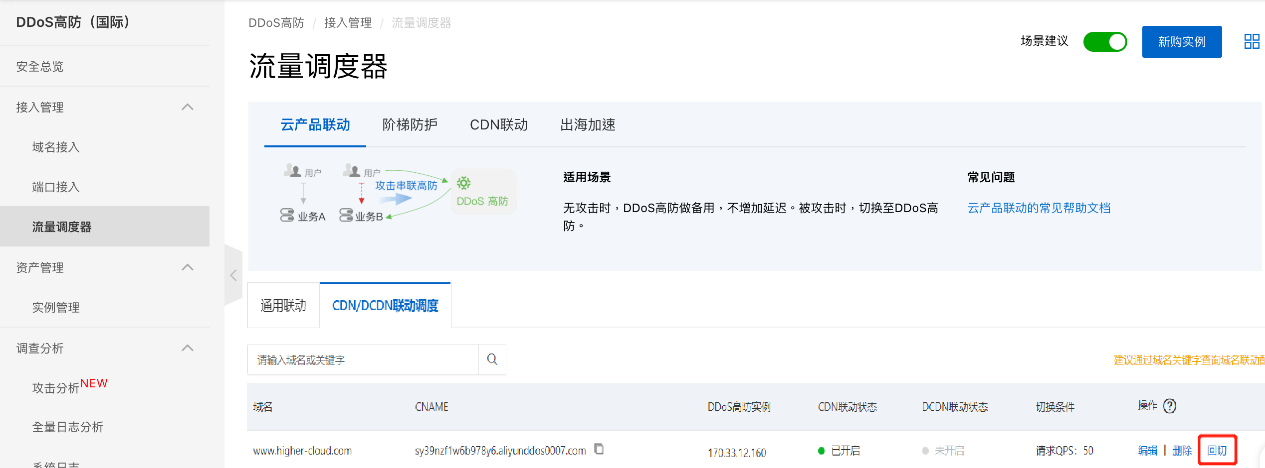Click the green DDoS高防 diagram icon
The height and width of the screenshot is (468, 1265).
(x=464, y=183)
